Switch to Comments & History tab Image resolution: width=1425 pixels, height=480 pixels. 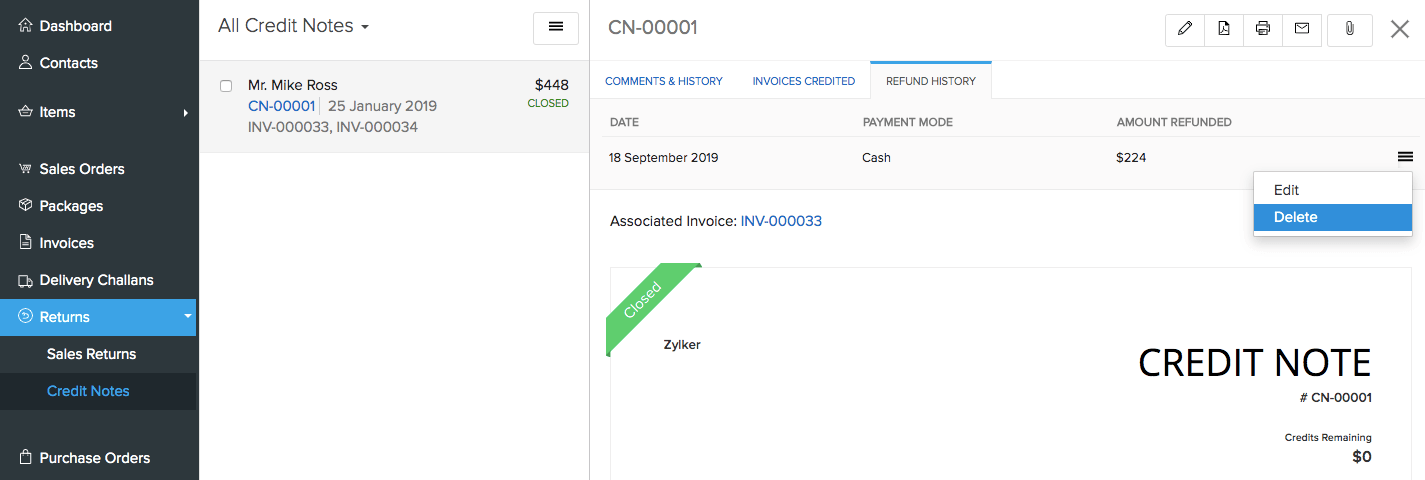pyautogui.click(x=664, y=81)
